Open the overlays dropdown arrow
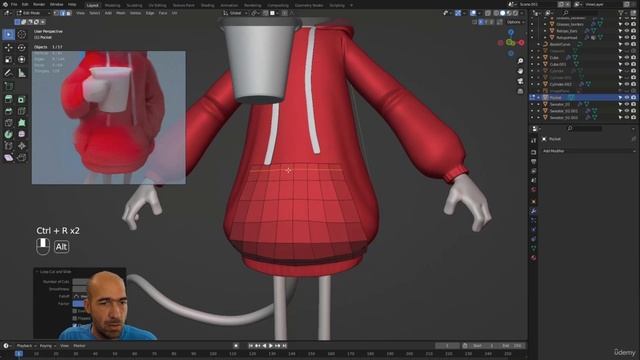Image resolution: width=640 pixels, height=360 pixels. [479, 13]
